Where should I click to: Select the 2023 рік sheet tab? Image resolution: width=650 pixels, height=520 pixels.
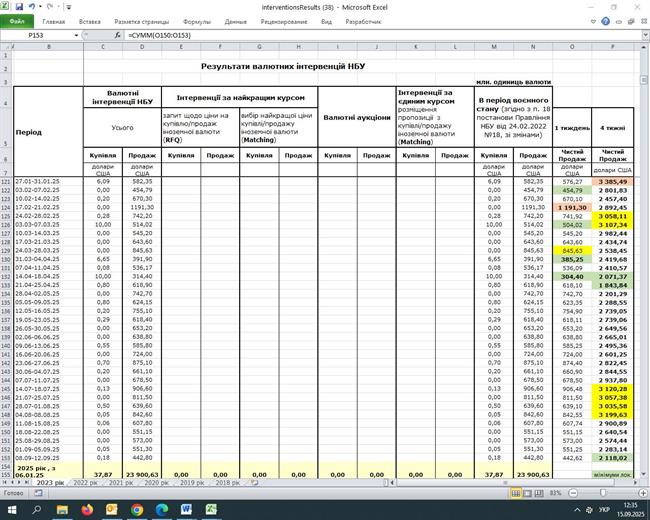click(50, 483)
